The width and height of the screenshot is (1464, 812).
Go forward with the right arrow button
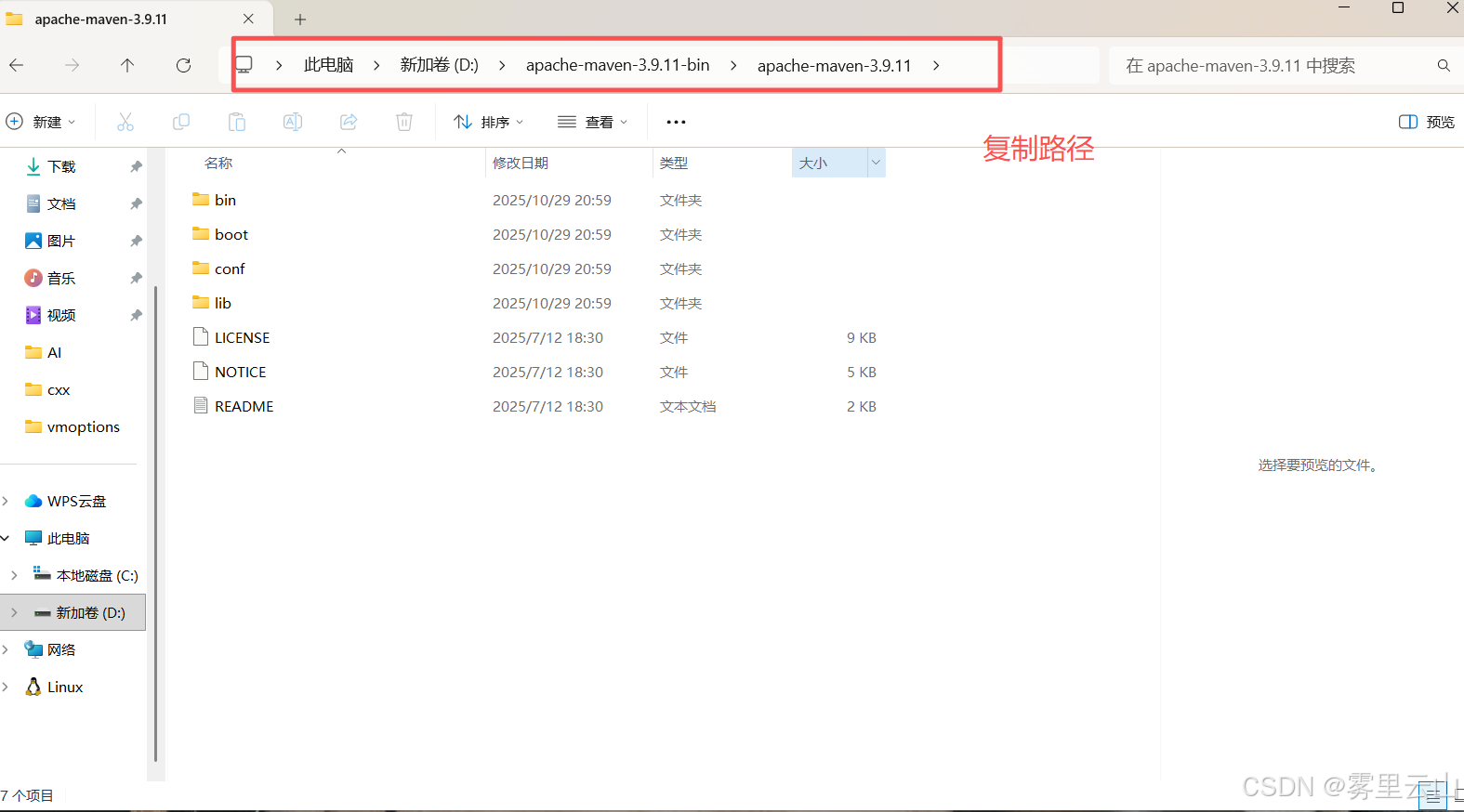(x=72, y=65)
